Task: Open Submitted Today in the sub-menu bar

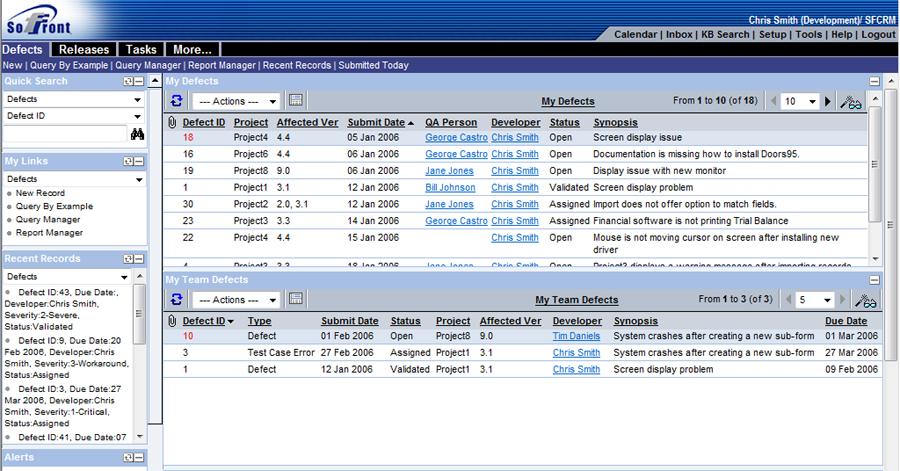Action: click(373, 65)
